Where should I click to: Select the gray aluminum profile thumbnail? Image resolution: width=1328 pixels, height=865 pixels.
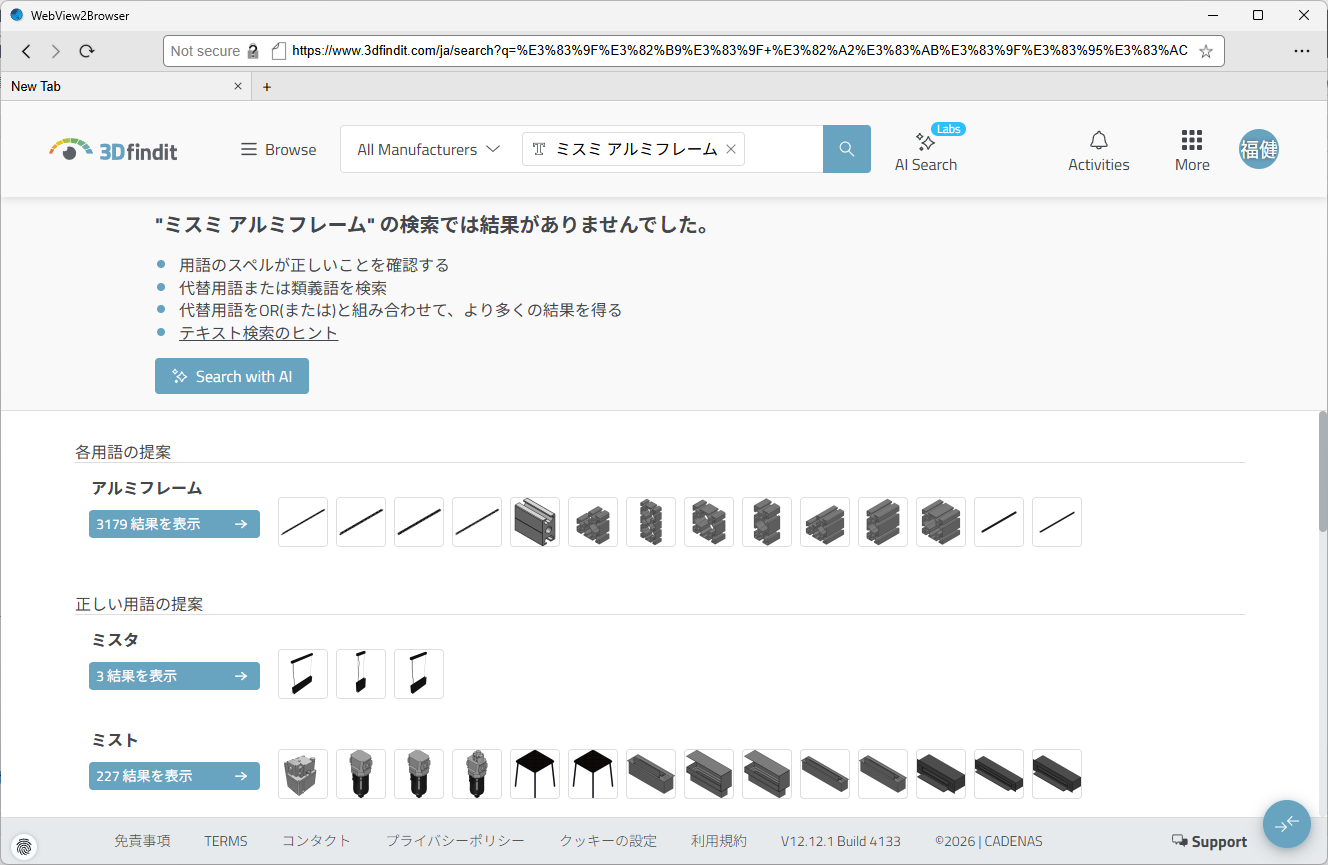pyautogui.click(x=535, y=522)
